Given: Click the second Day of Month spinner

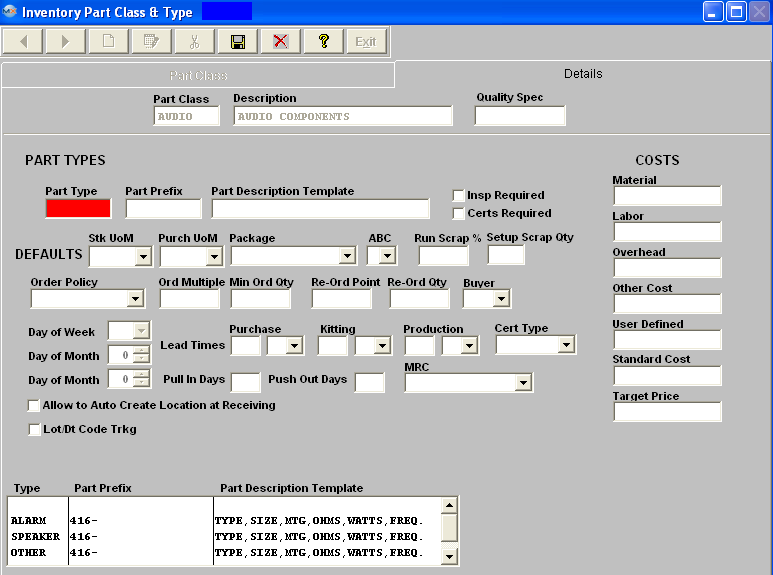Looking at the screenshot, I should tap(129, 379).
